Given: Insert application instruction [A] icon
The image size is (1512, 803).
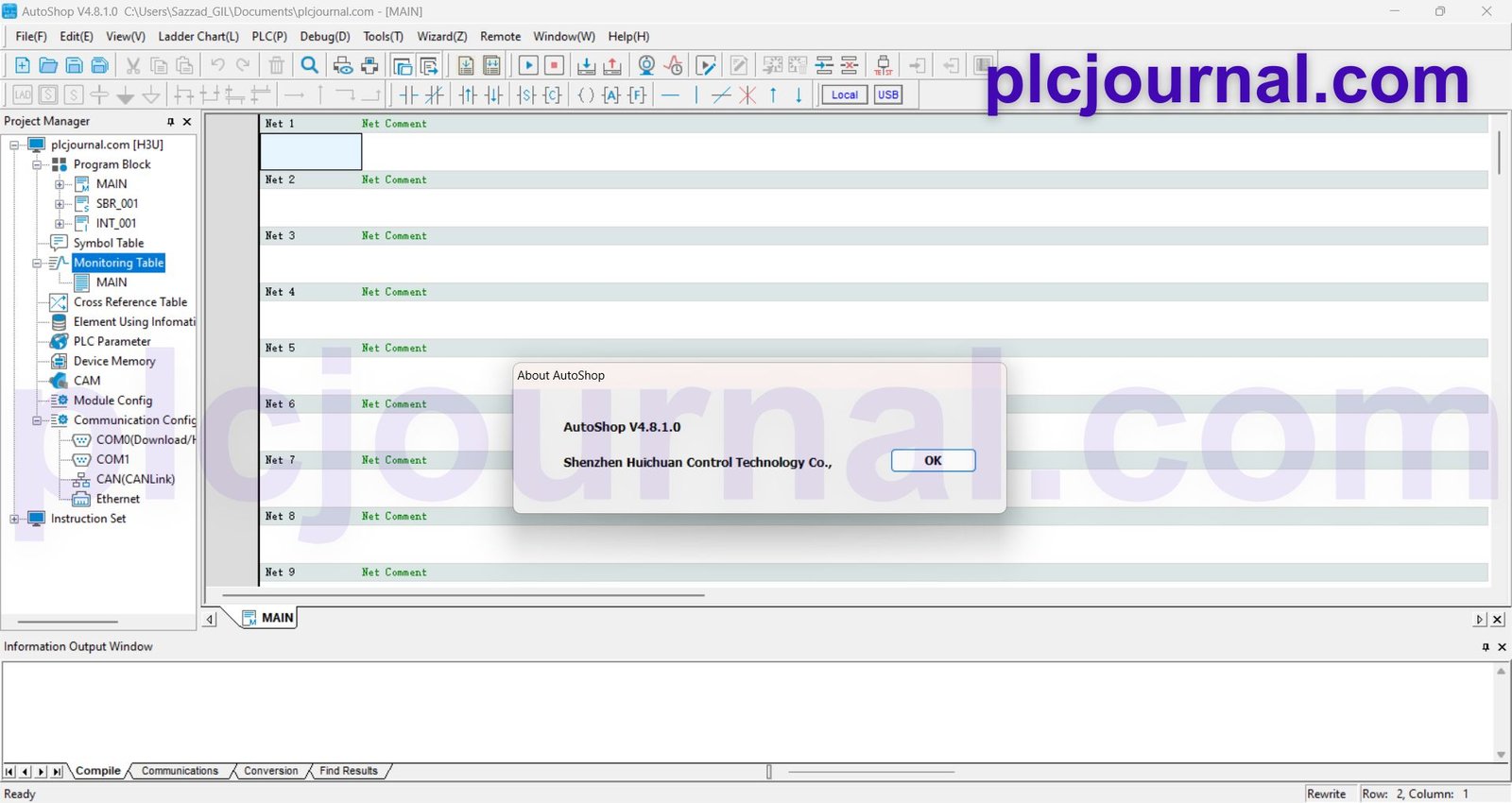Looking at the screenshot, I should click(x=611, y=94).
